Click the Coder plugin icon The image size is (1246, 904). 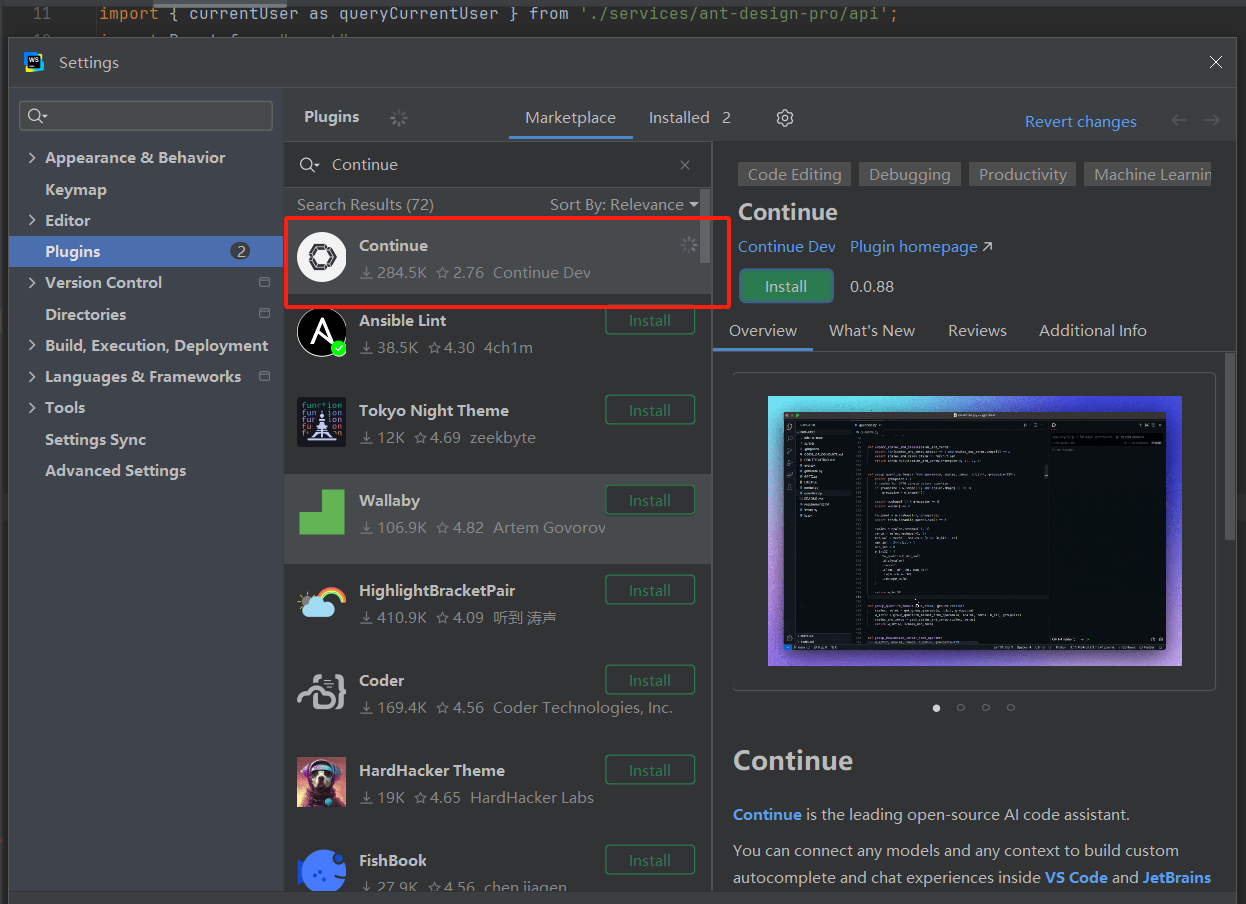point(322,692)
